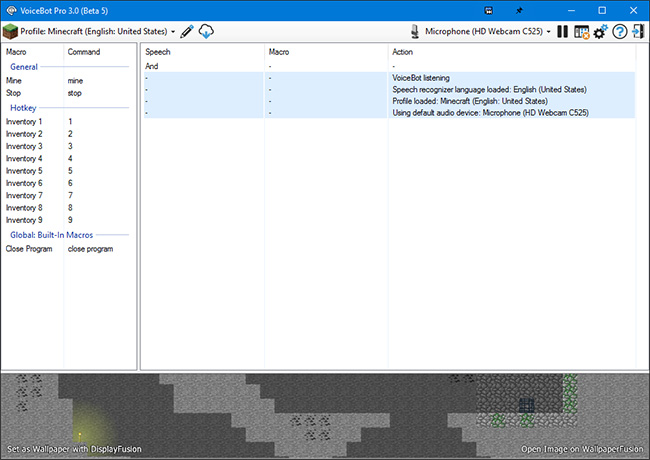Select the Inventory 9 macro

(x=68, y=220)
